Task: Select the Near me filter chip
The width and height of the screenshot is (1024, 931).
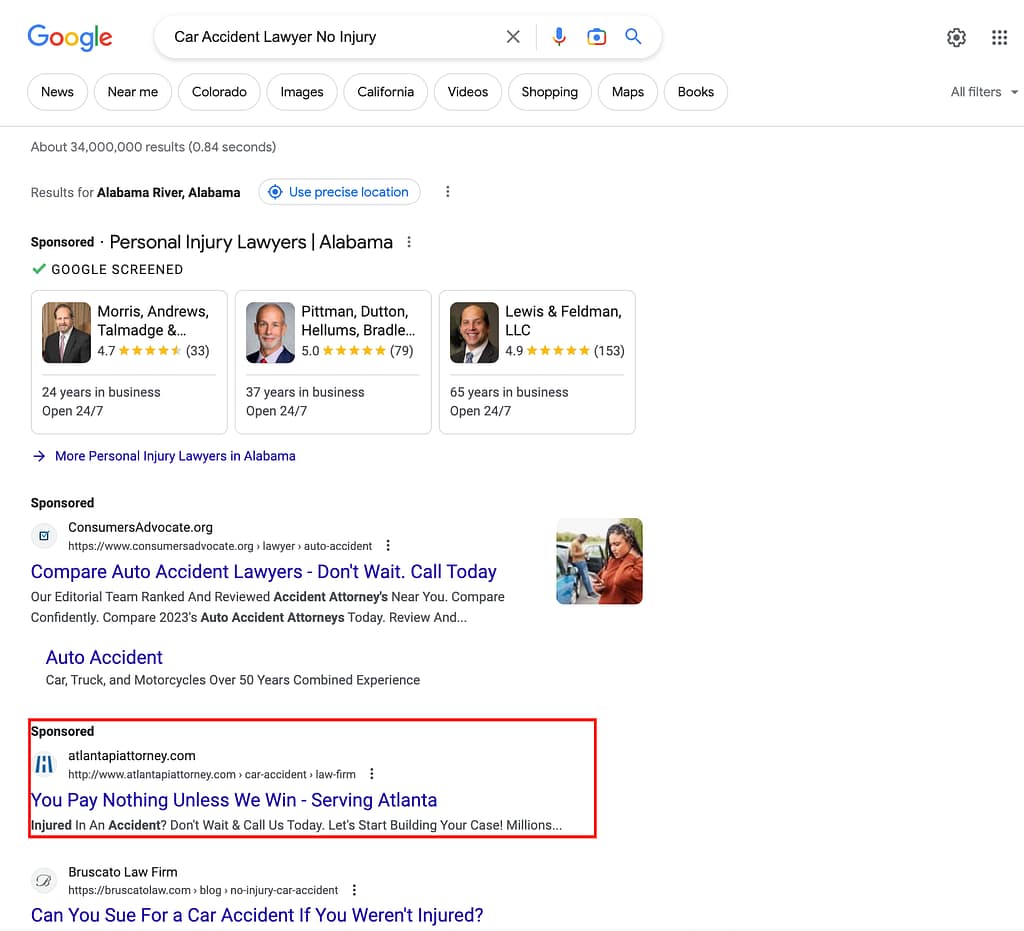Action: [133, 92]
